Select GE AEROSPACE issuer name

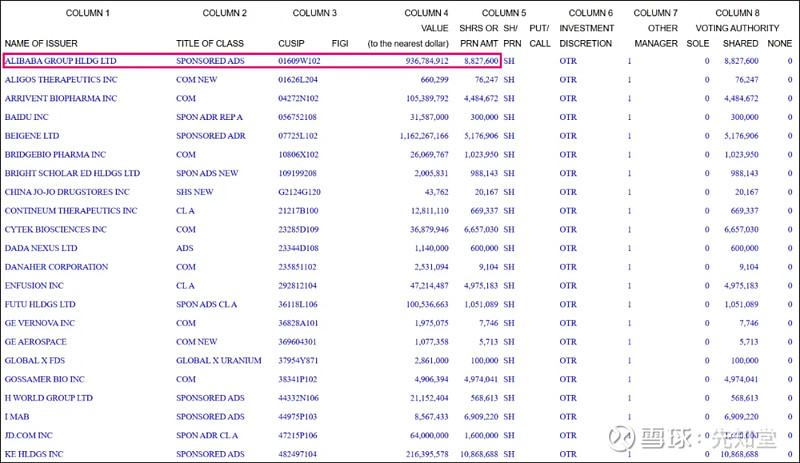coord(36,342)
